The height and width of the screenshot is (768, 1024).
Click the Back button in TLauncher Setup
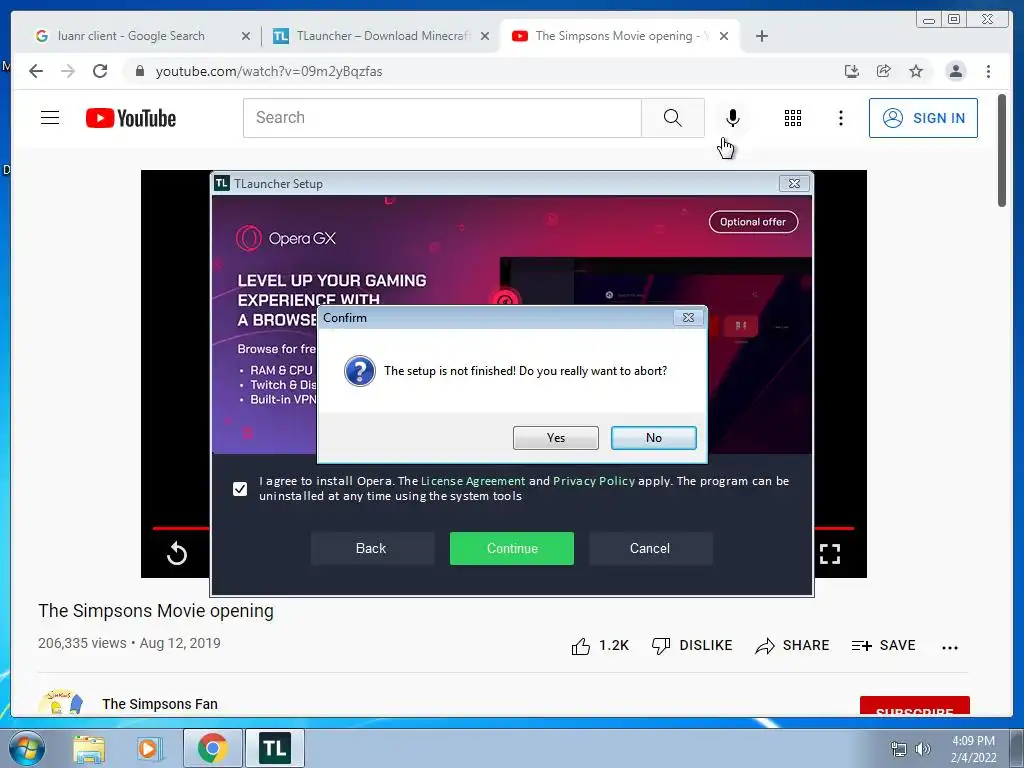pos(371,549)
